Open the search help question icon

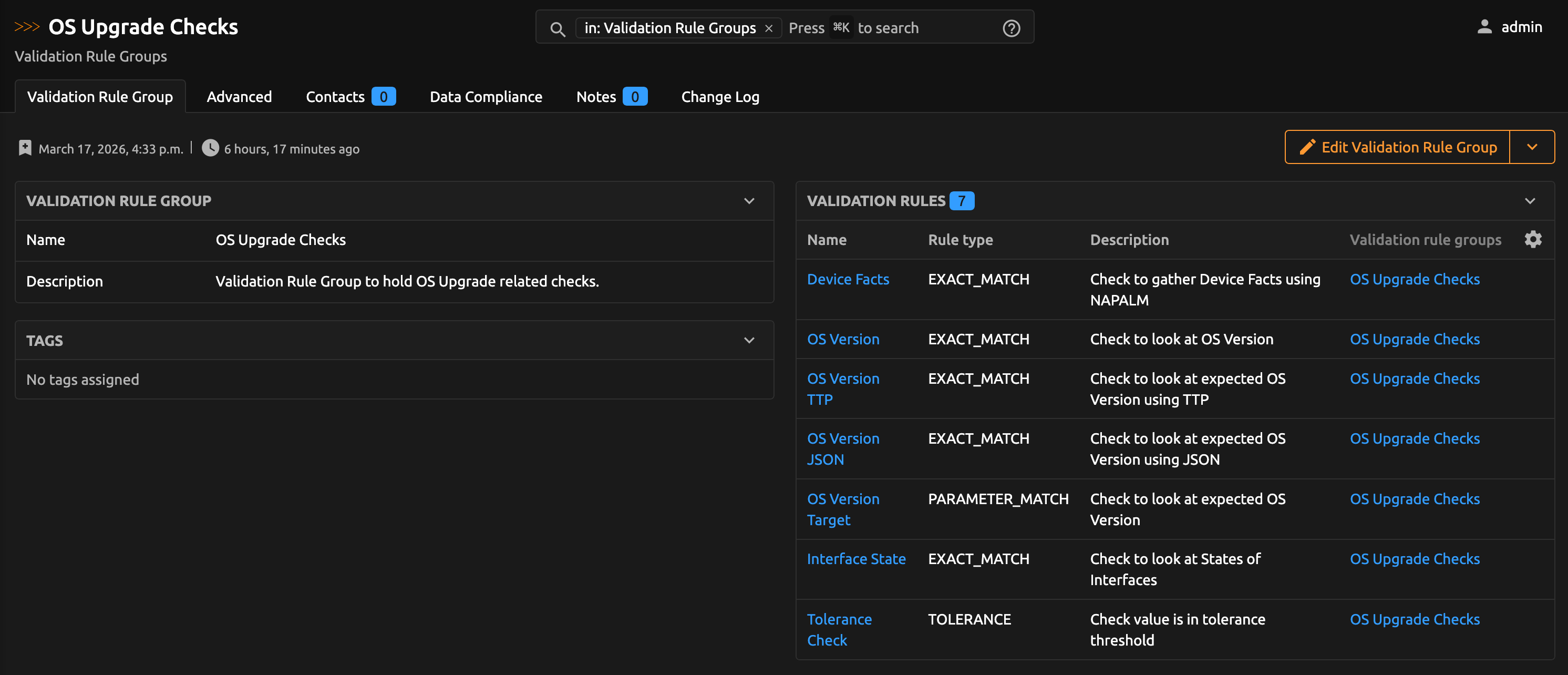pyautogui.click(x=1011, y=28)
